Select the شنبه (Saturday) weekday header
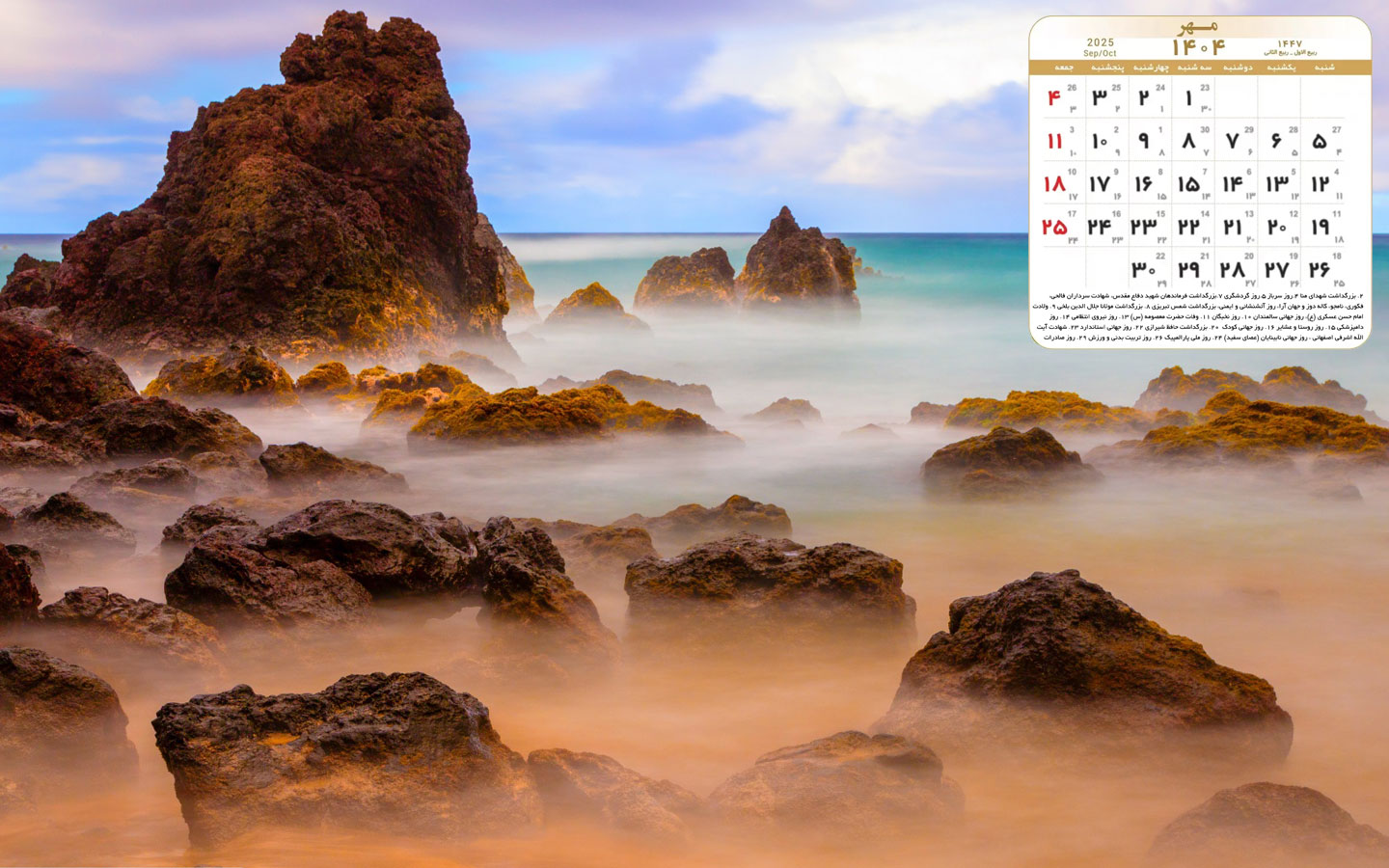The height and width of the screenshot is (868, 1389). pyautogui.click(x=1324, y=68)
